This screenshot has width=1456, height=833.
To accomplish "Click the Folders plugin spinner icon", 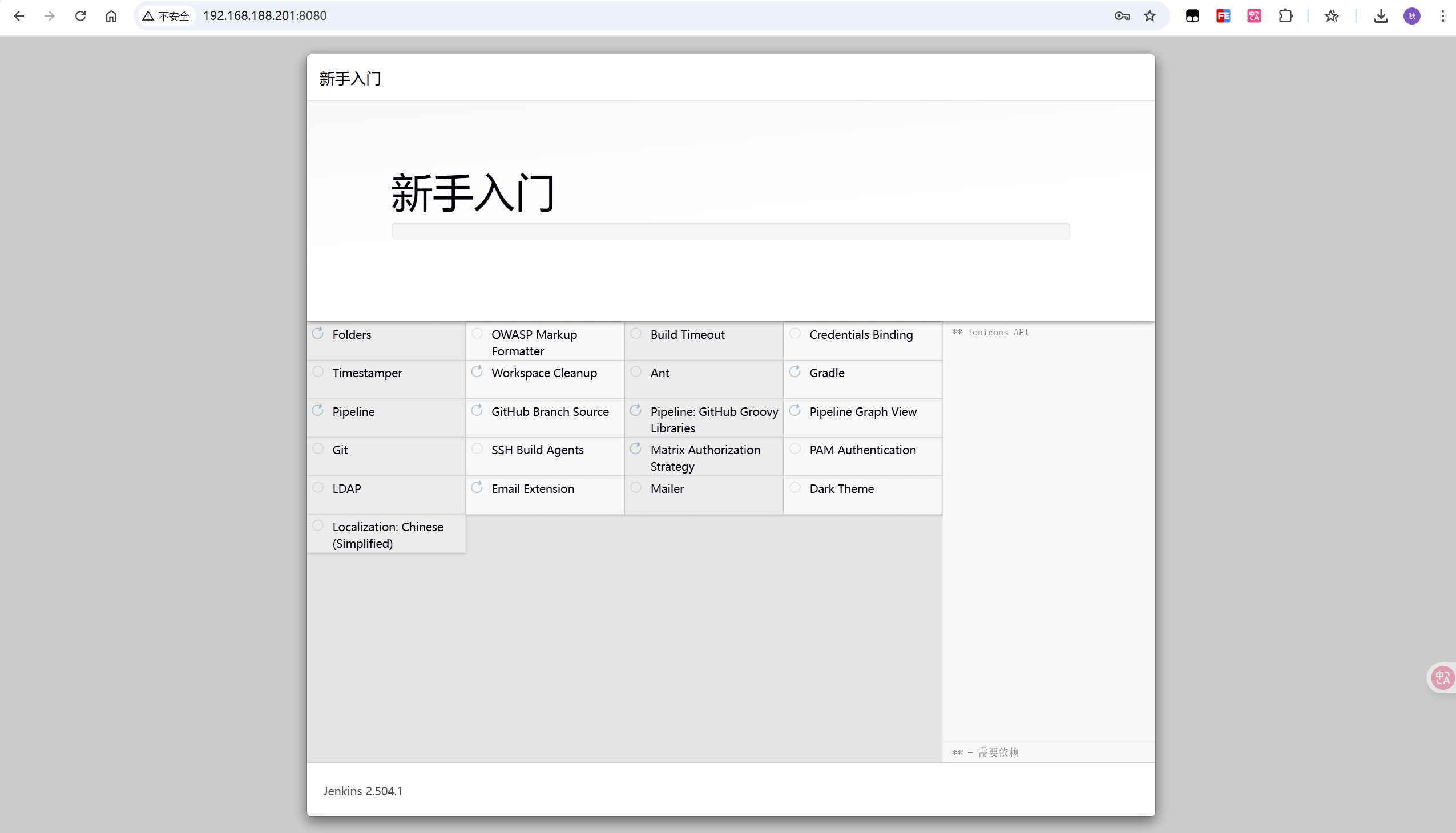I will pos(318,333).
